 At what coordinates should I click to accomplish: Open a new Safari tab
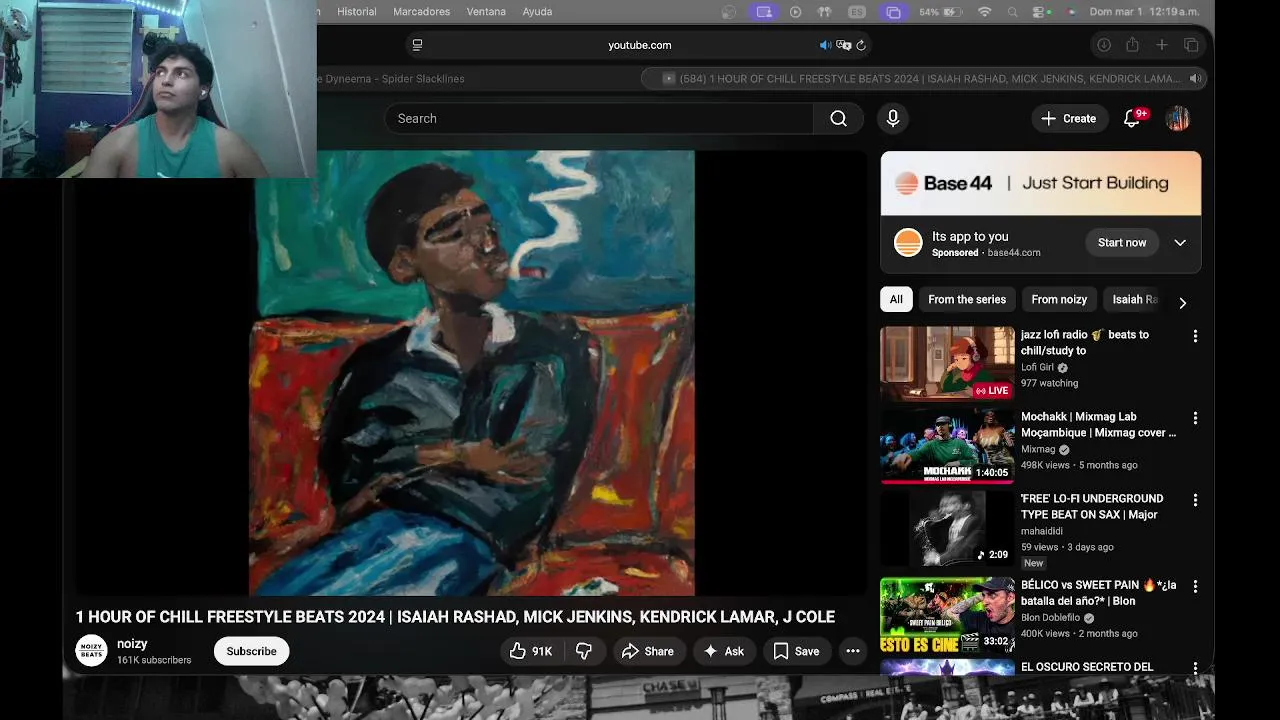tap(1162, 45)
